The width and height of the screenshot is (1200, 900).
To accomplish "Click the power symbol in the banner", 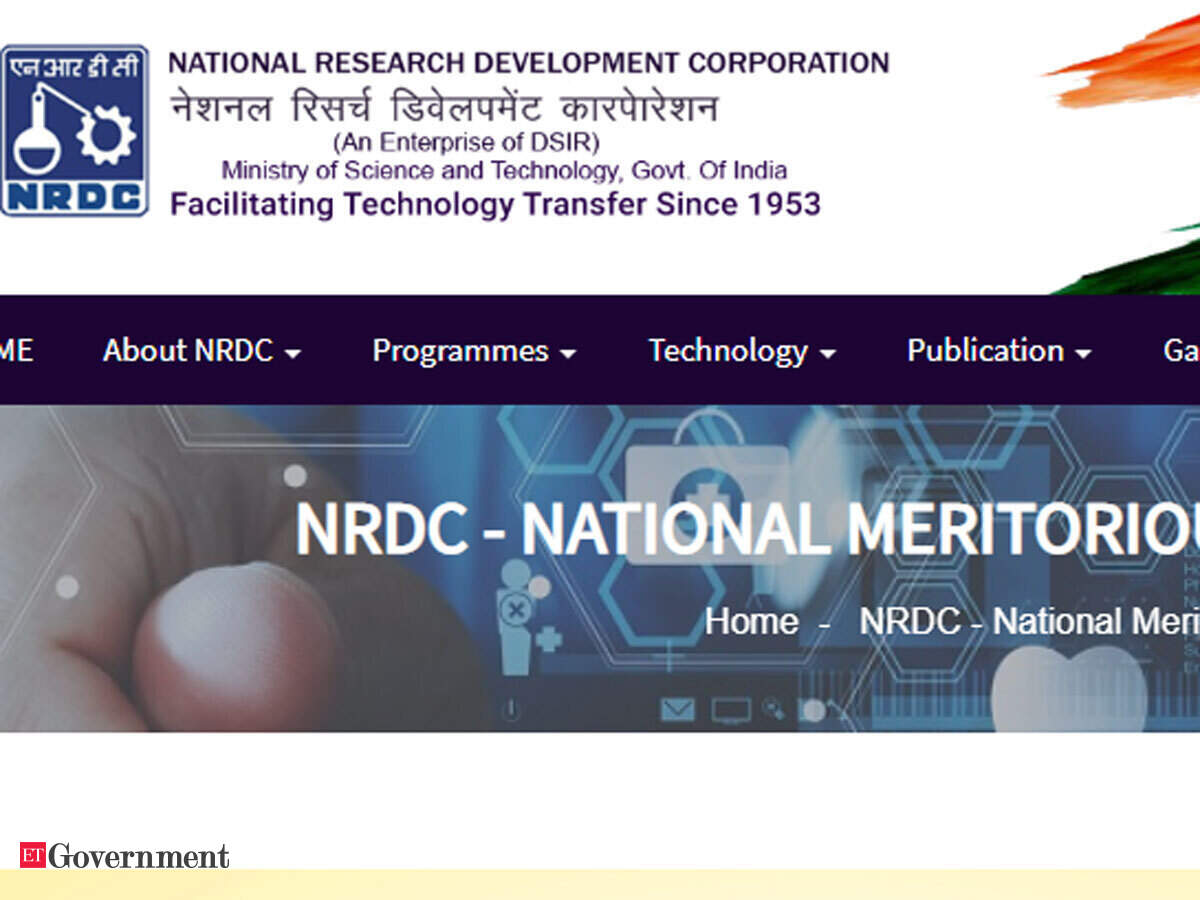I will [512, 710].
